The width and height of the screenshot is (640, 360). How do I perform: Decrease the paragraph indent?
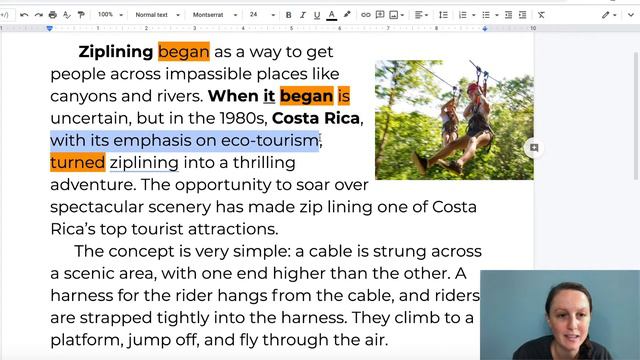[x=508, y=15]
